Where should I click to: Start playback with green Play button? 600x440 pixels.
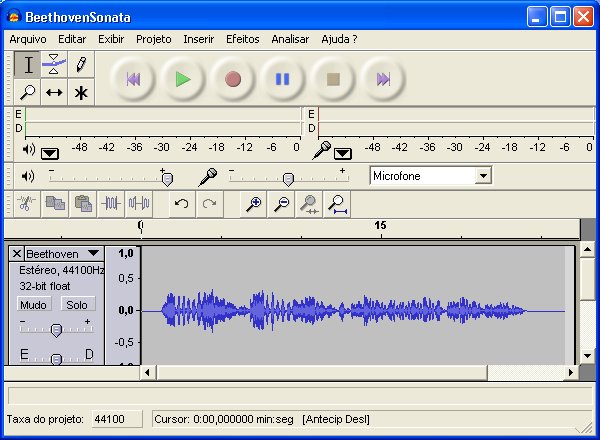pos(183,80)
